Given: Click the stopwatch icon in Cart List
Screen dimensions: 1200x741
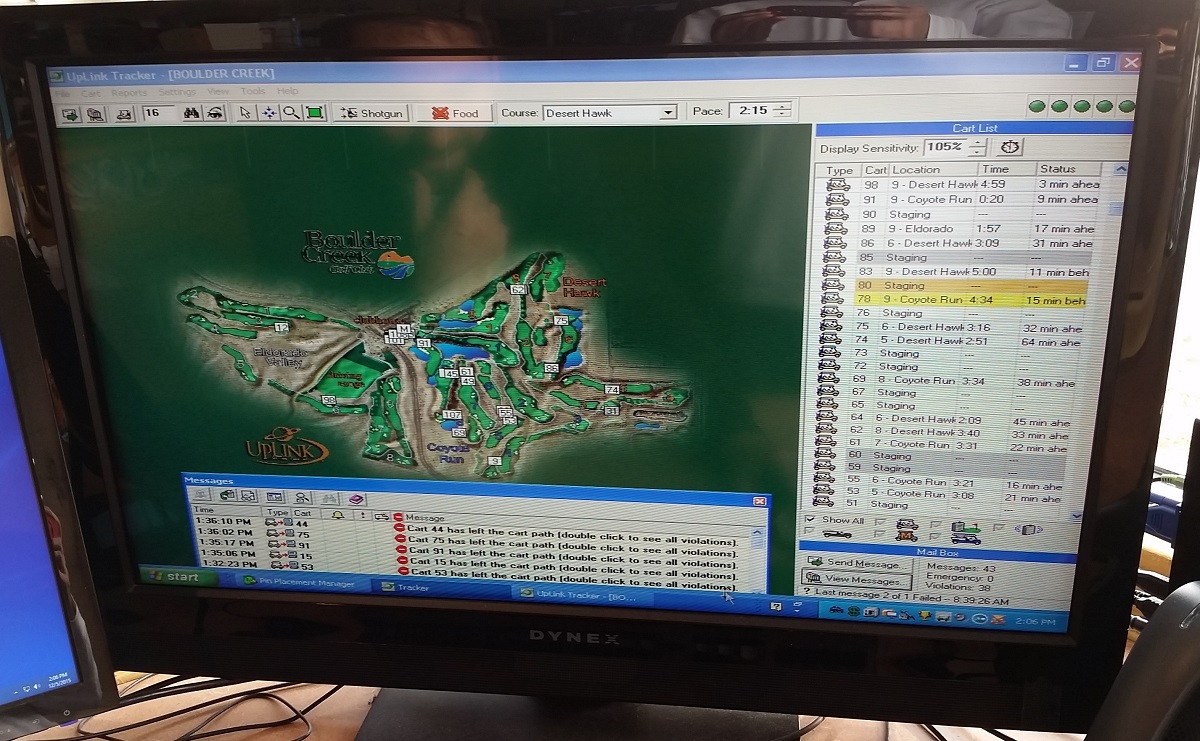Looking at the screenshot, I should (x=1011, y=147).
